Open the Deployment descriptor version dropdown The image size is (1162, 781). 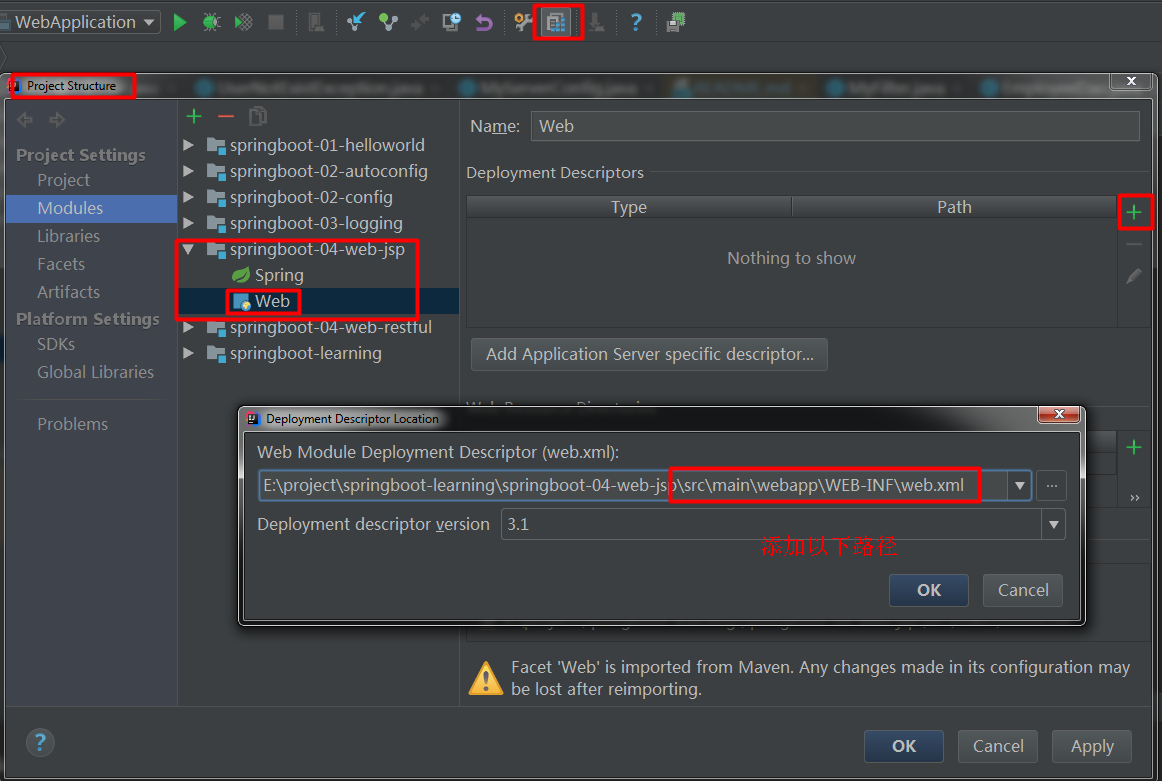(1053, 525)
